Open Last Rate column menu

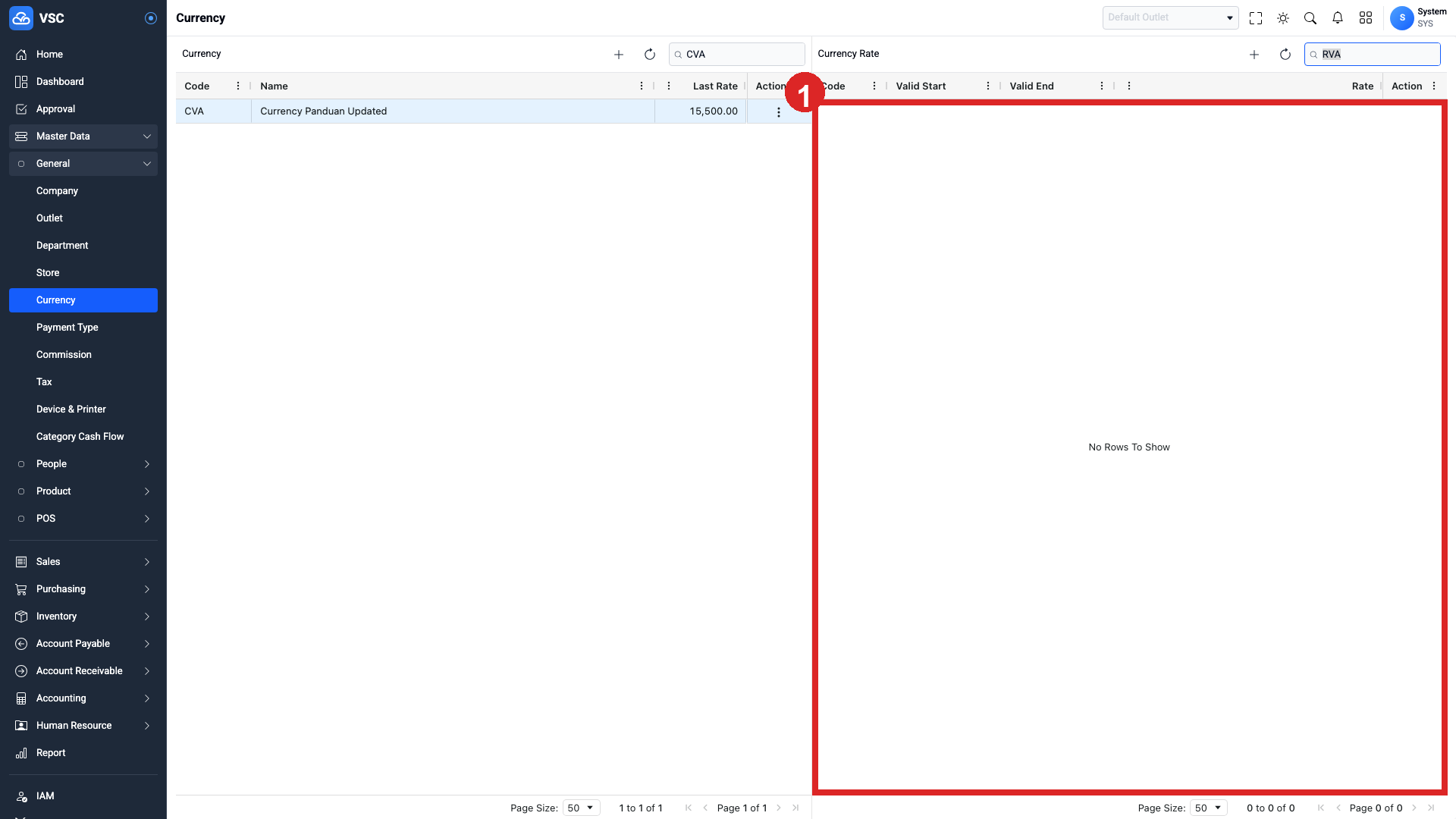coord(669,86)
